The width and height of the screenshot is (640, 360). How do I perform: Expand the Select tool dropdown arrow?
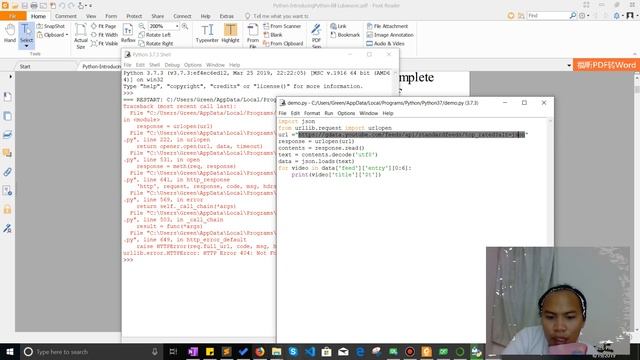[x=26, y=46]
